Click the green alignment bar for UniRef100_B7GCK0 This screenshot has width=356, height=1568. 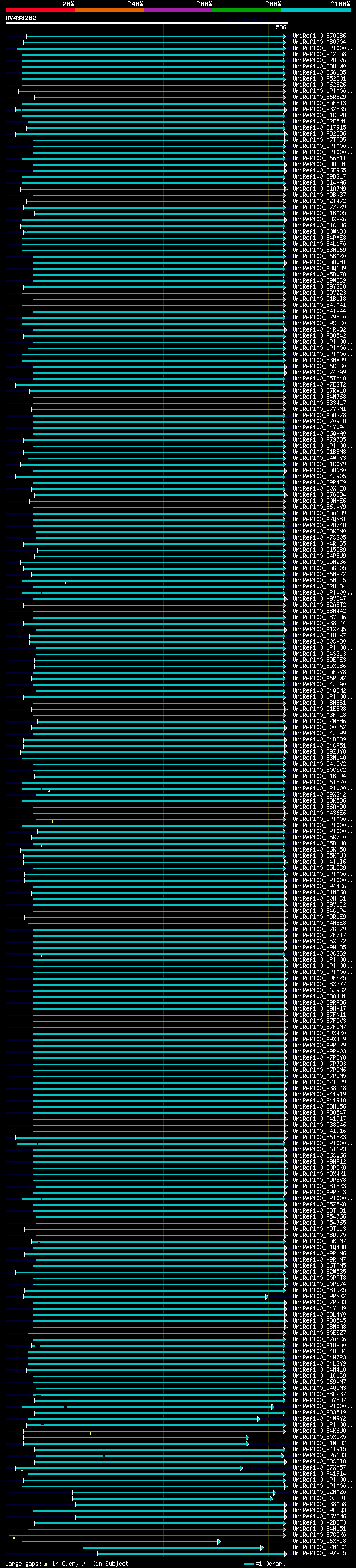pos(147,1535)
